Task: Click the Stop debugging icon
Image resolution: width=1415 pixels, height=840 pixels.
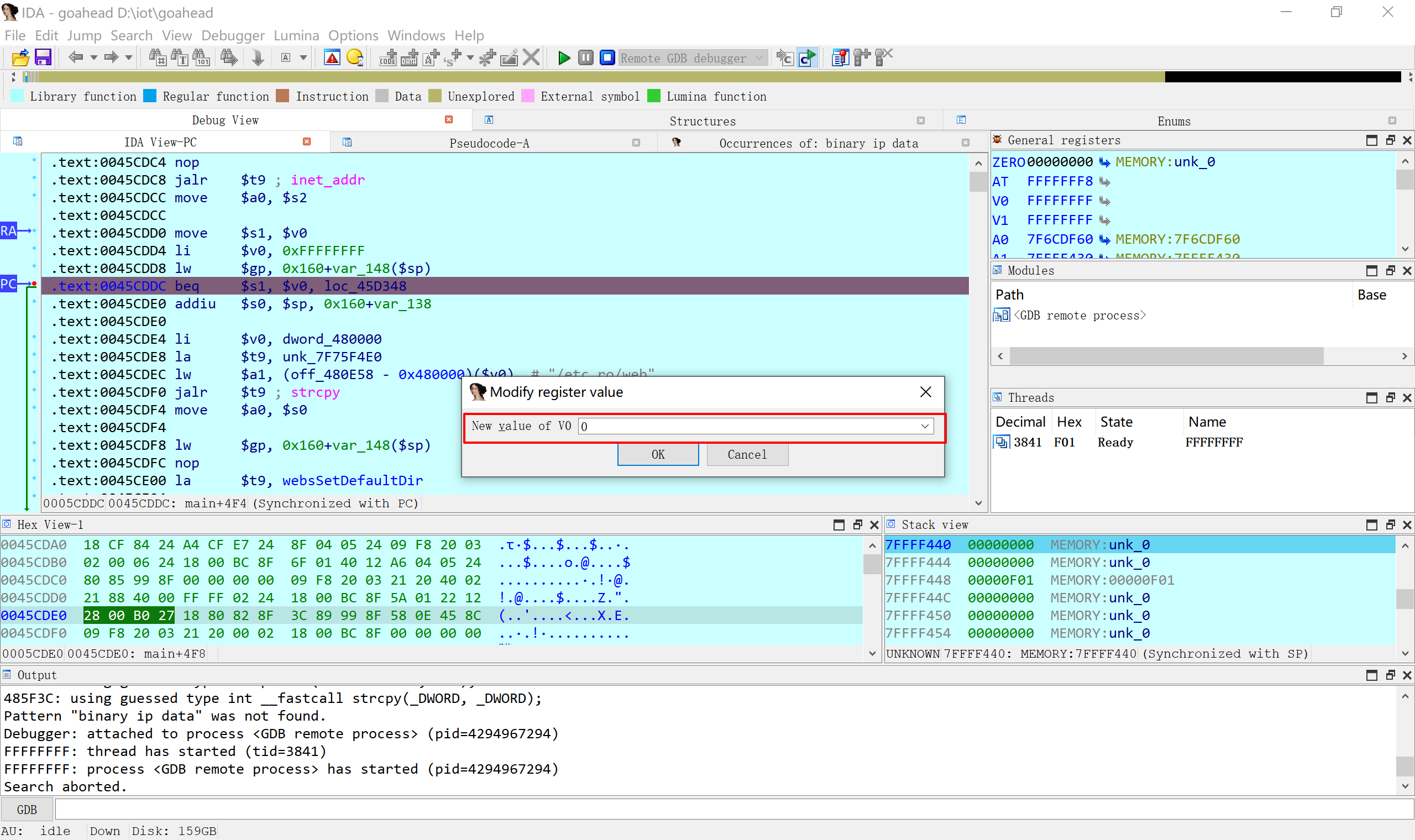Action: click(607, 57)
